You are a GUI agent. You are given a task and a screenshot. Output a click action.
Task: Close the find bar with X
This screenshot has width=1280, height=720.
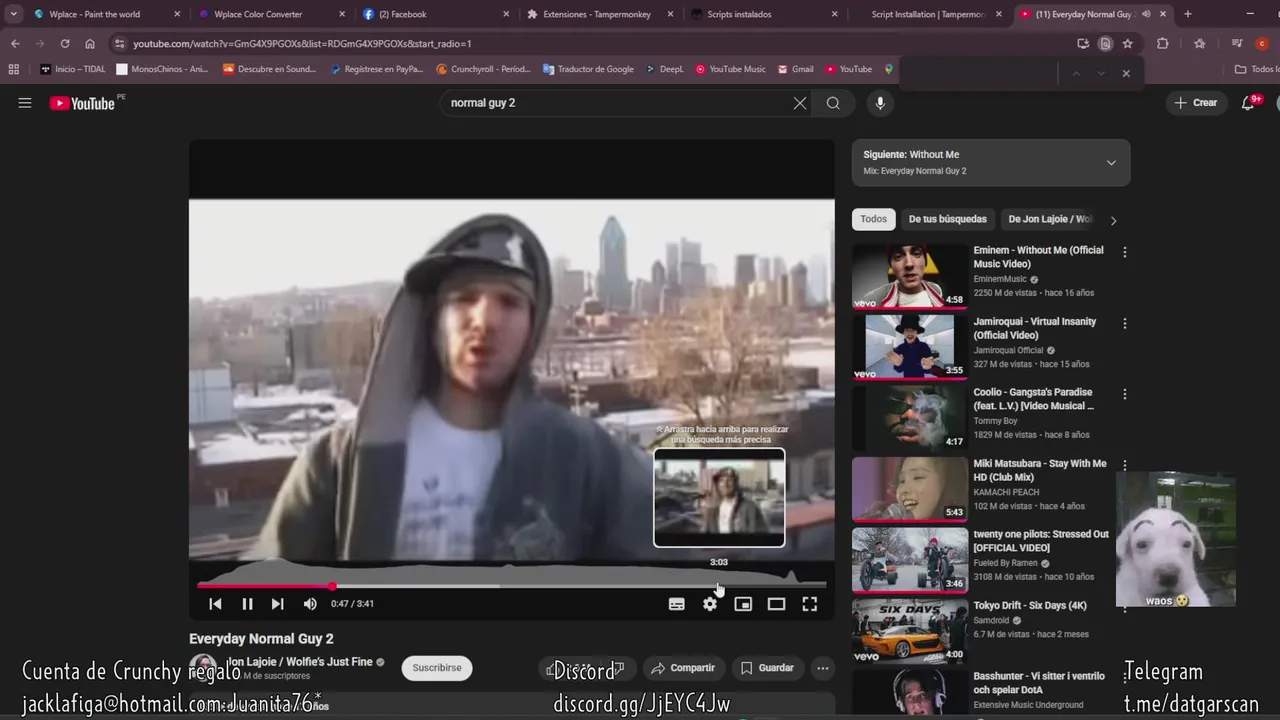(1126, 73)
